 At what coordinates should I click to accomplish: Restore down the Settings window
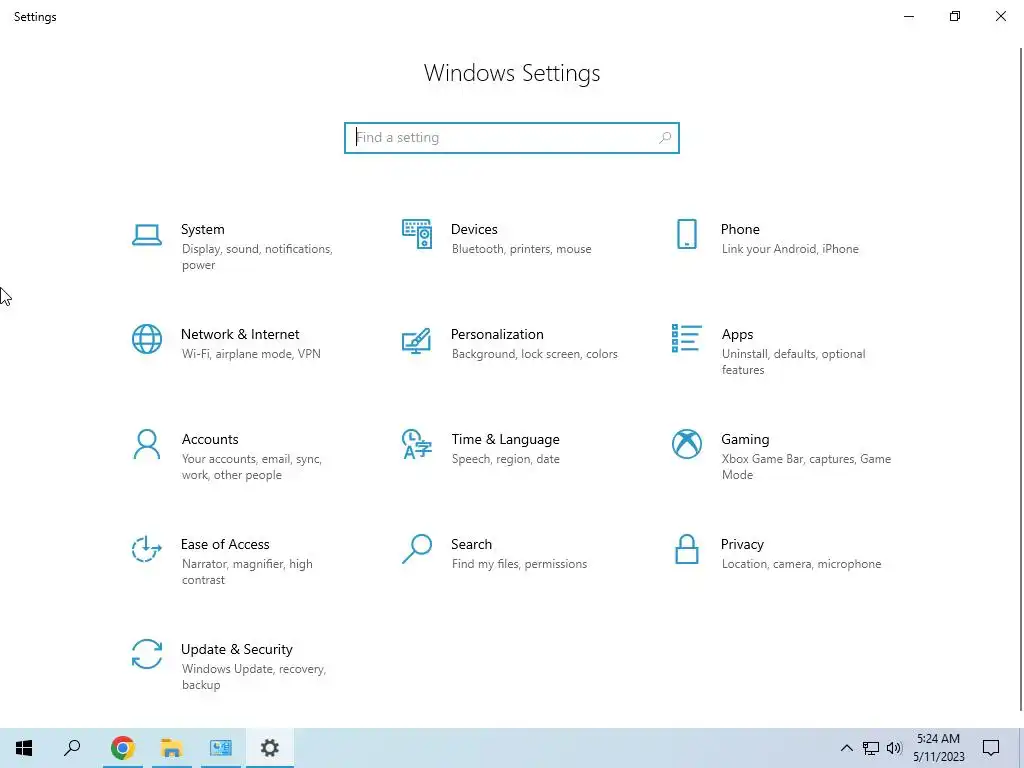955,16
